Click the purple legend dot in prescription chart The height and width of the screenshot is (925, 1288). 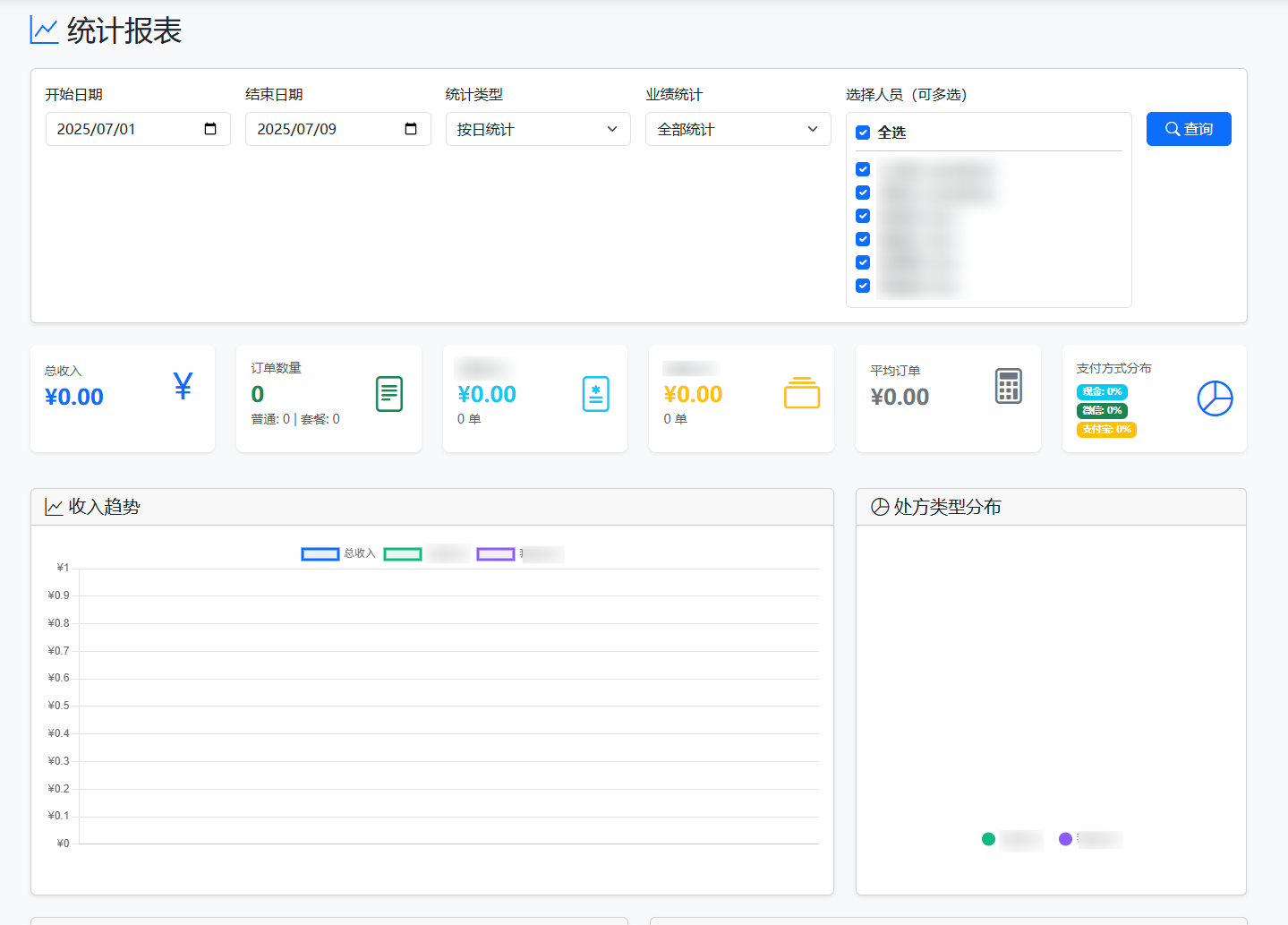(x=1065, y=839)
